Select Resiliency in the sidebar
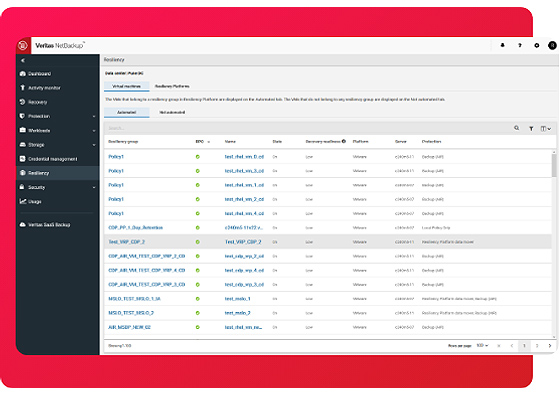 [58, 173]
